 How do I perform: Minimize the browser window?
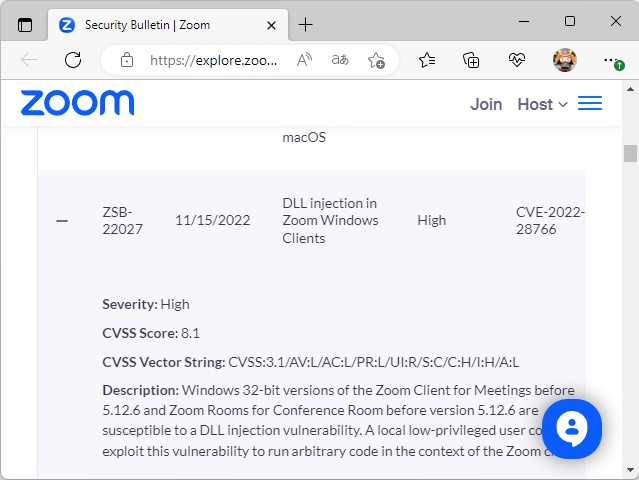[524, 21]
